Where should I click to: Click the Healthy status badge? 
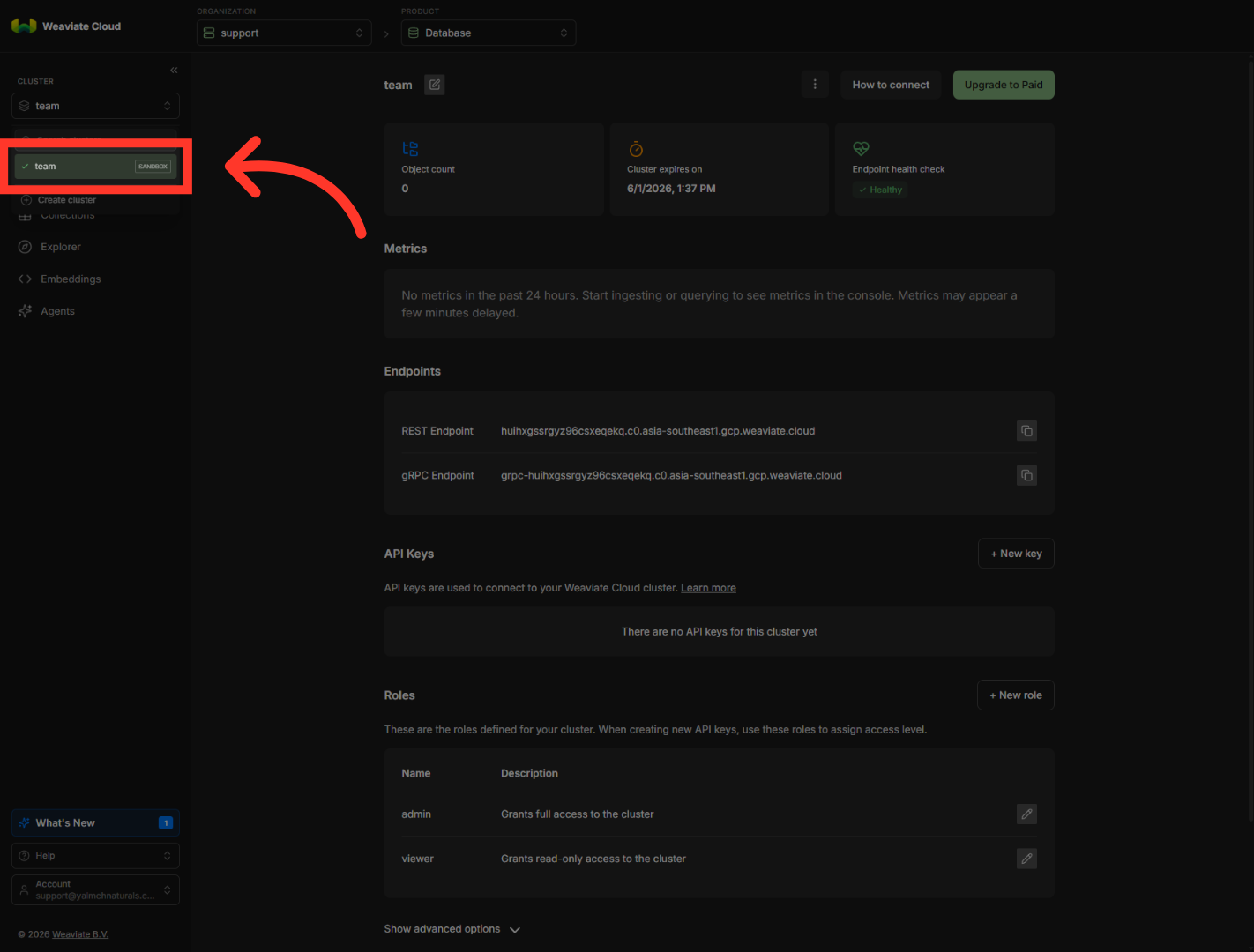(880, 190)
